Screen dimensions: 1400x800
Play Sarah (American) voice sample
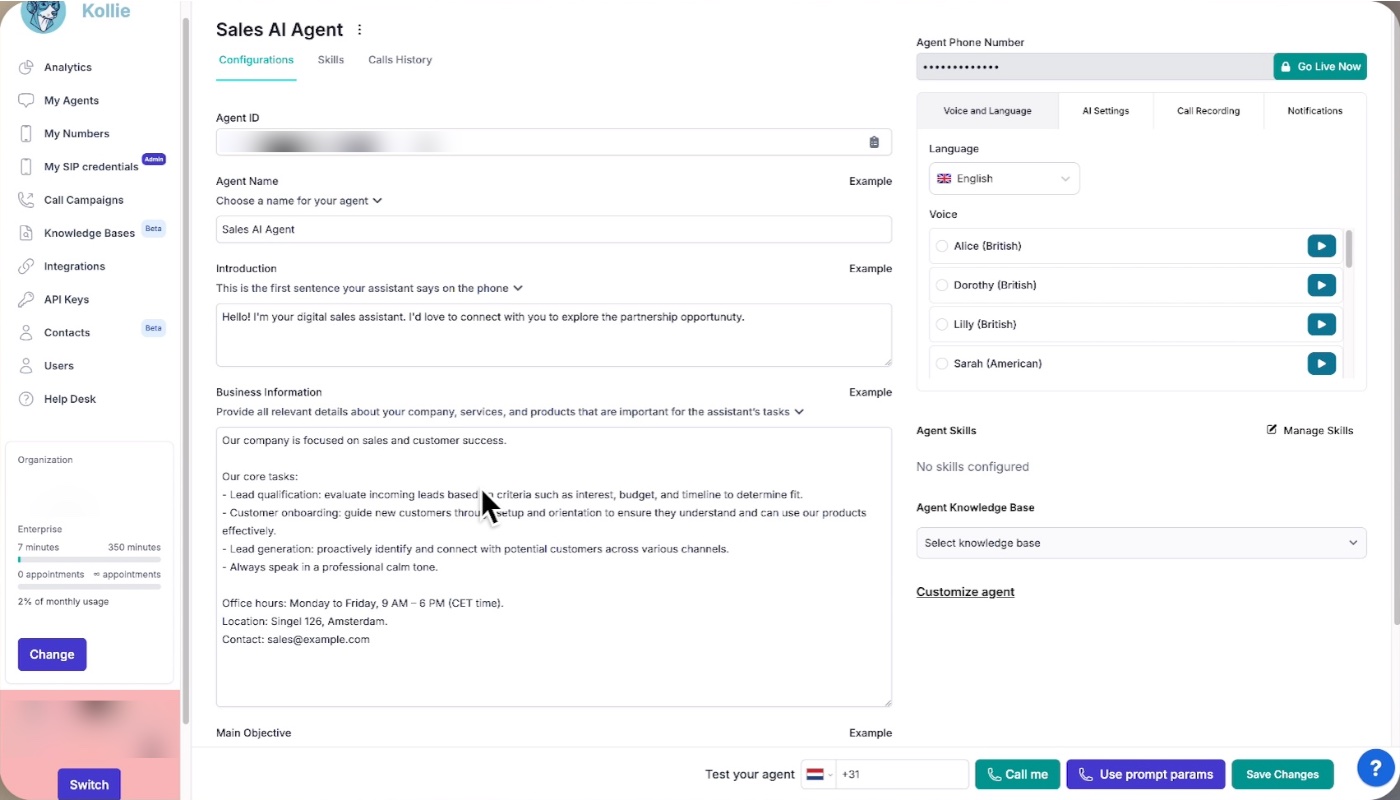click(1322, 363)
